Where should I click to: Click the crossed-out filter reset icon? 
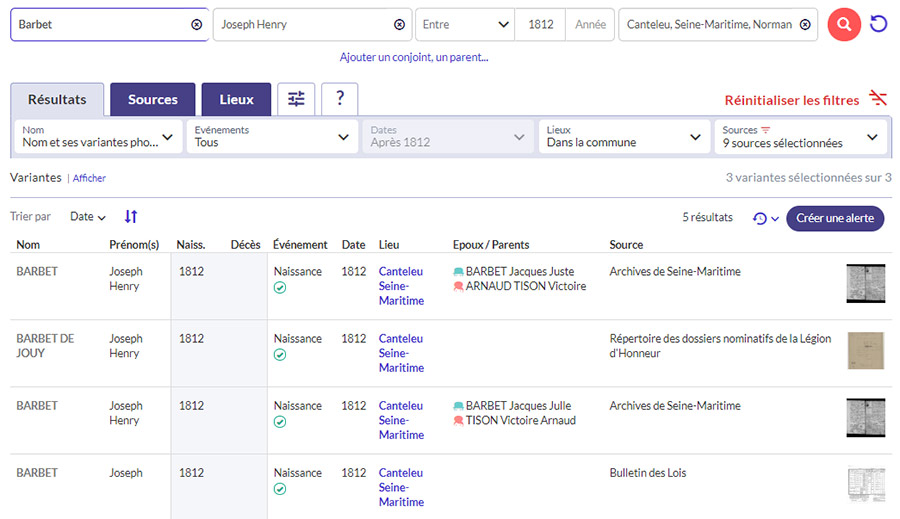878,98
